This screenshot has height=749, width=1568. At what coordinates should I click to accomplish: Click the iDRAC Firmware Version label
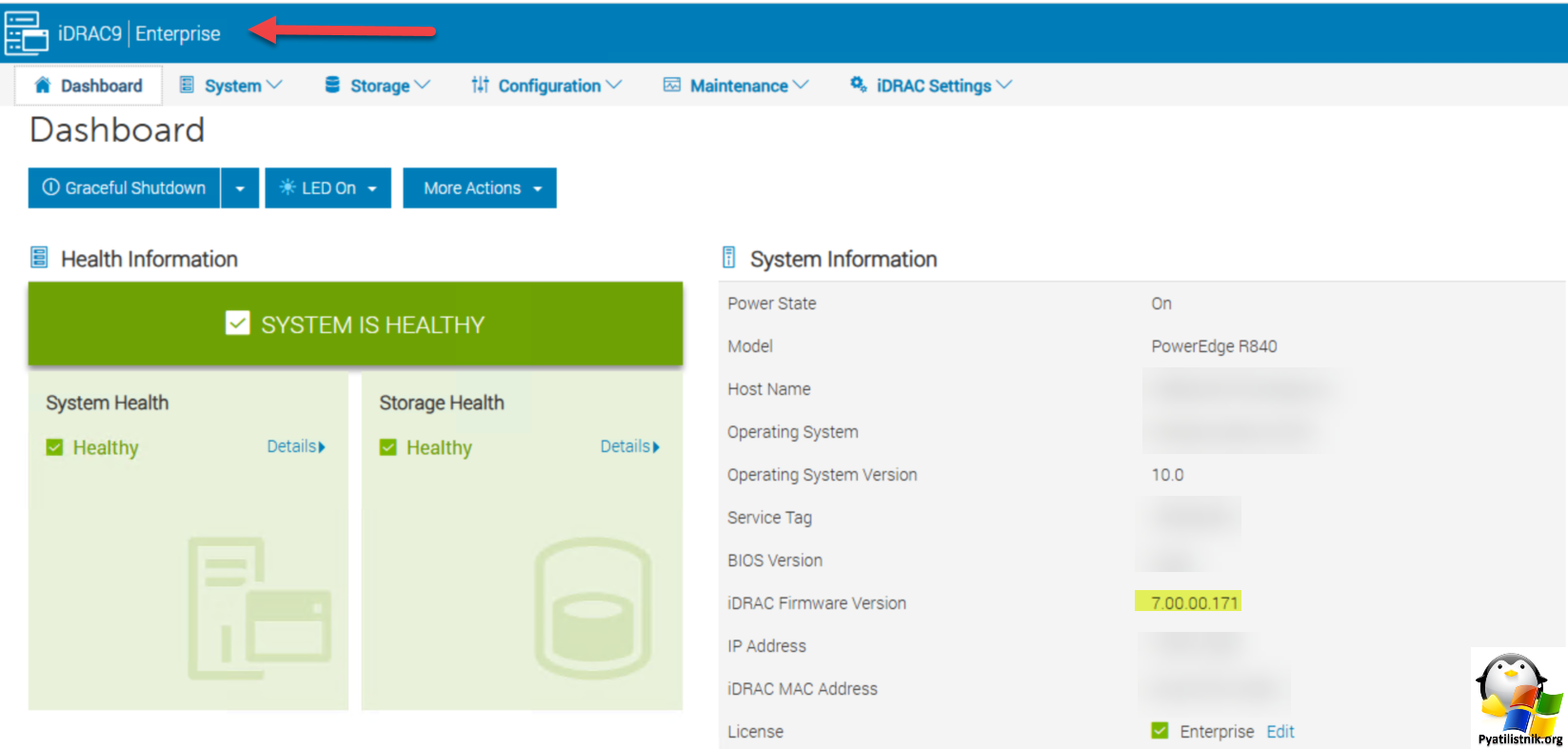coord(817,603)
